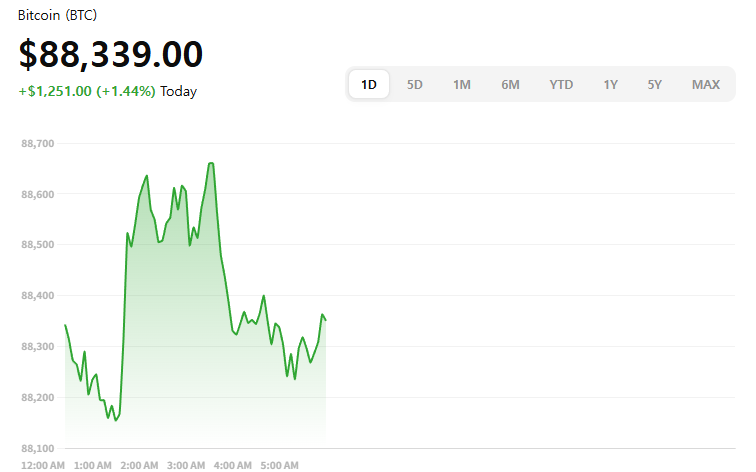The image size is (756, 472).
Task: Select the 1D time range tab
Action: pos(369,85)
